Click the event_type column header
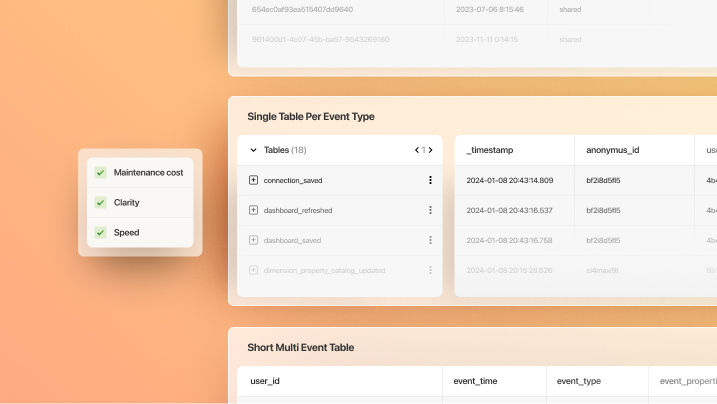Image resolution: width=717 pixels, height=404 pixels. click(x=580, y=381)
